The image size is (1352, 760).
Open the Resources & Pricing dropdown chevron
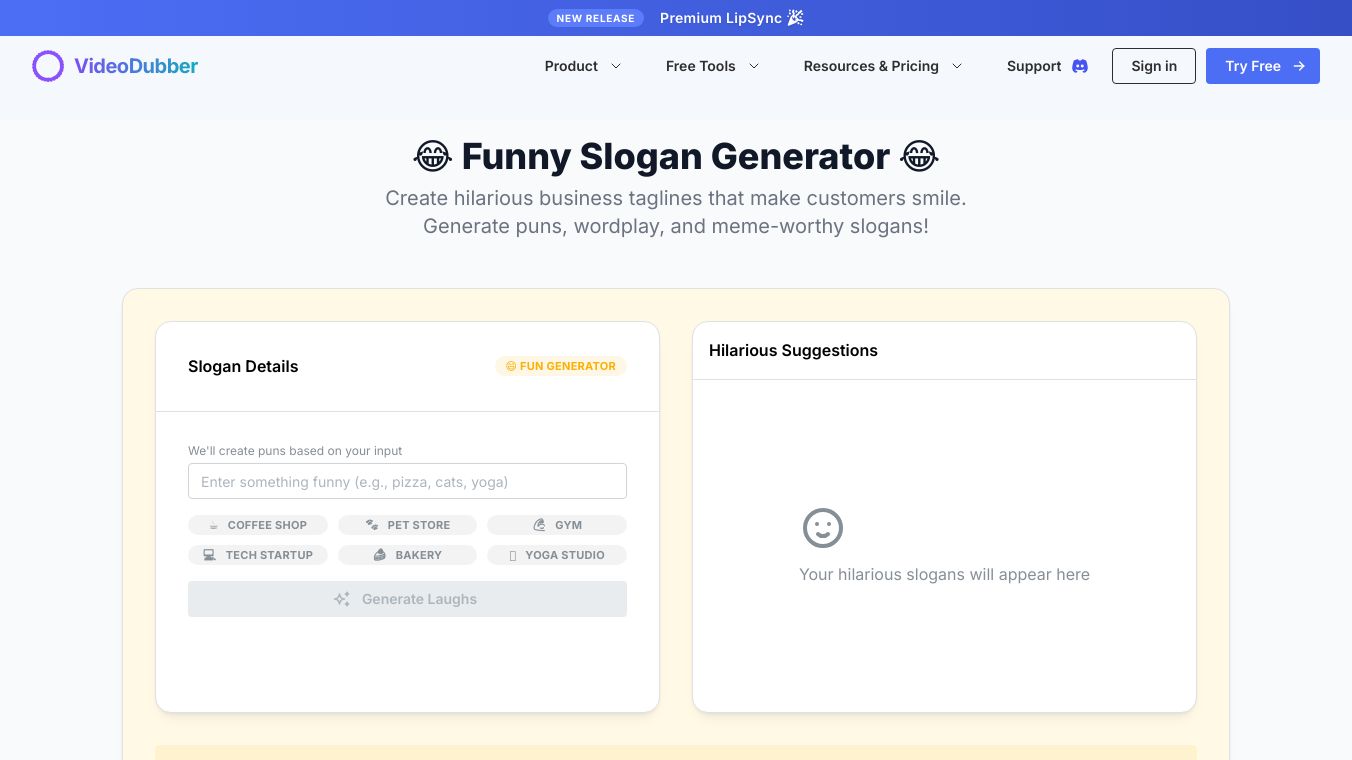[957, 66]
